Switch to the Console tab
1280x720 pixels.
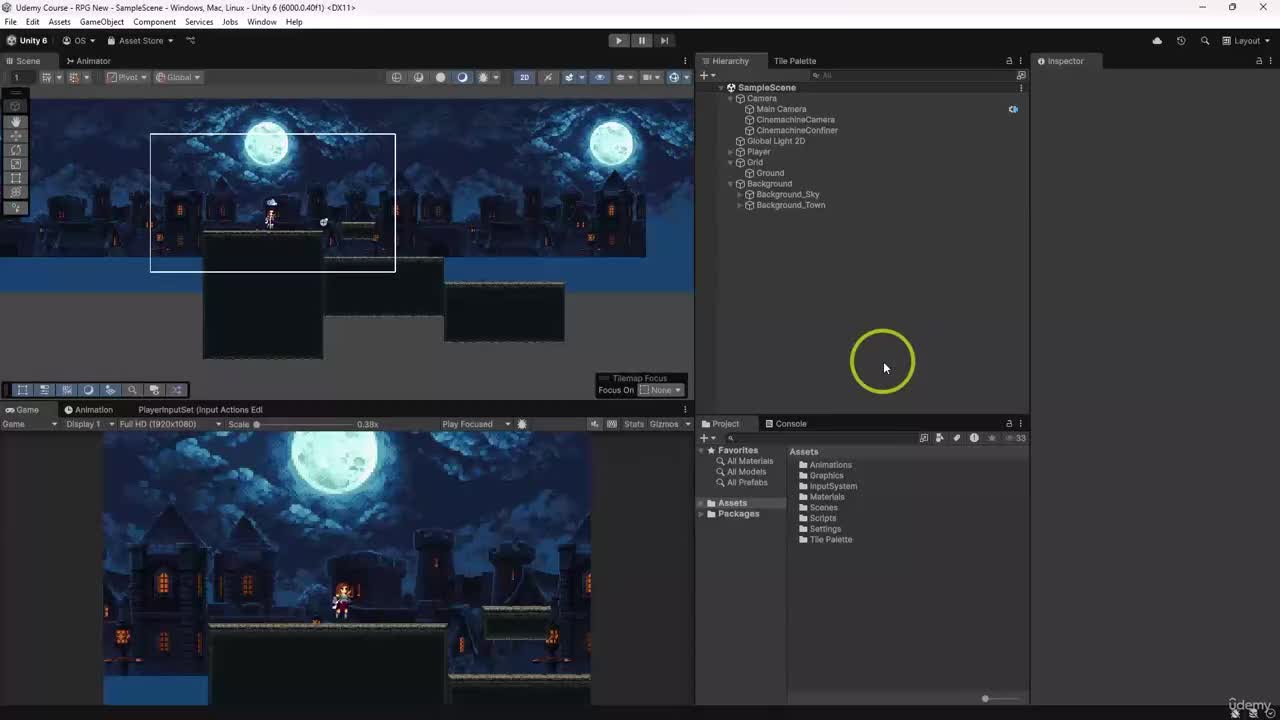pyautogui.click(x=785, y=424)
